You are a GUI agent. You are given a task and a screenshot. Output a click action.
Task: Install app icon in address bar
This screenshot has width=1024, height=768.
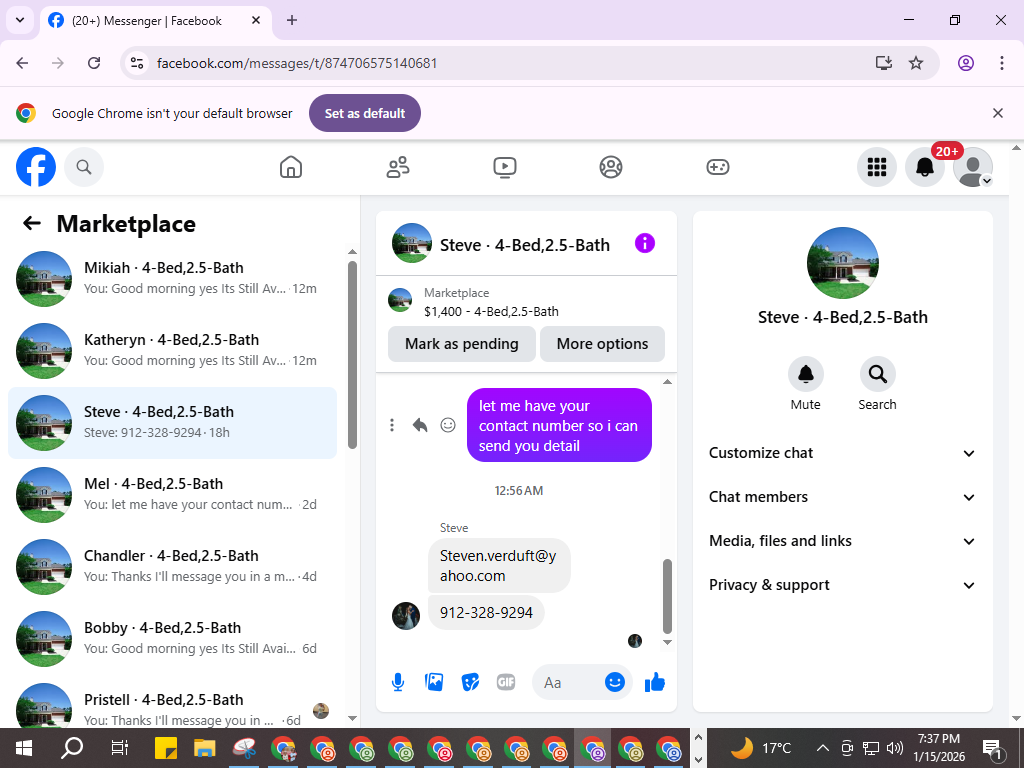click(884, 63)
